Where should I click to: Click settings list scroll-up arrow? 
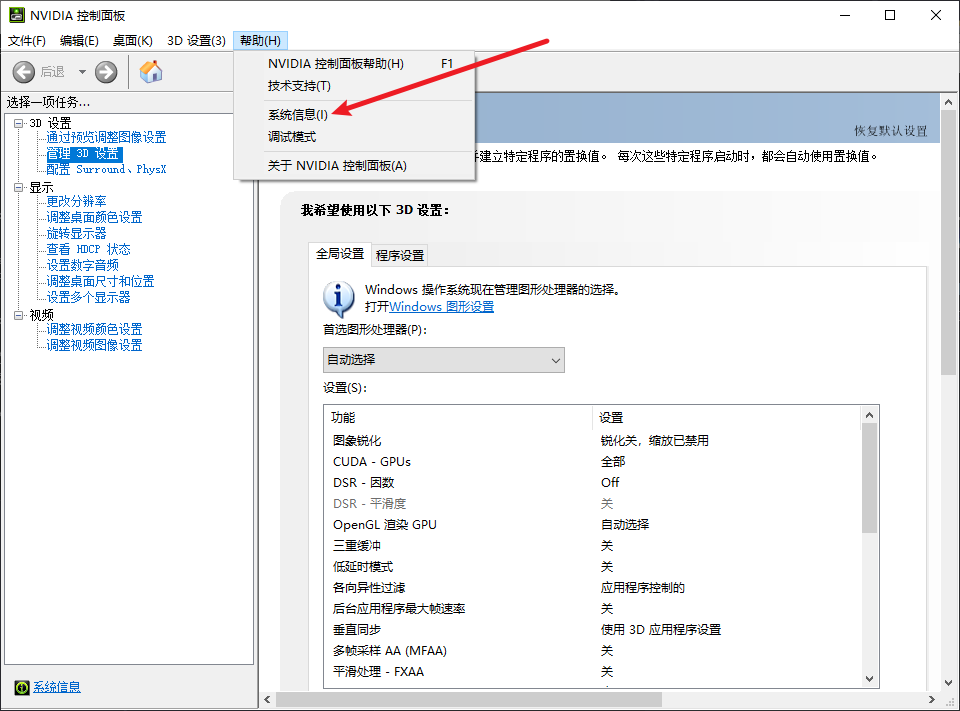pyautogui.click(x=869, y=415)
